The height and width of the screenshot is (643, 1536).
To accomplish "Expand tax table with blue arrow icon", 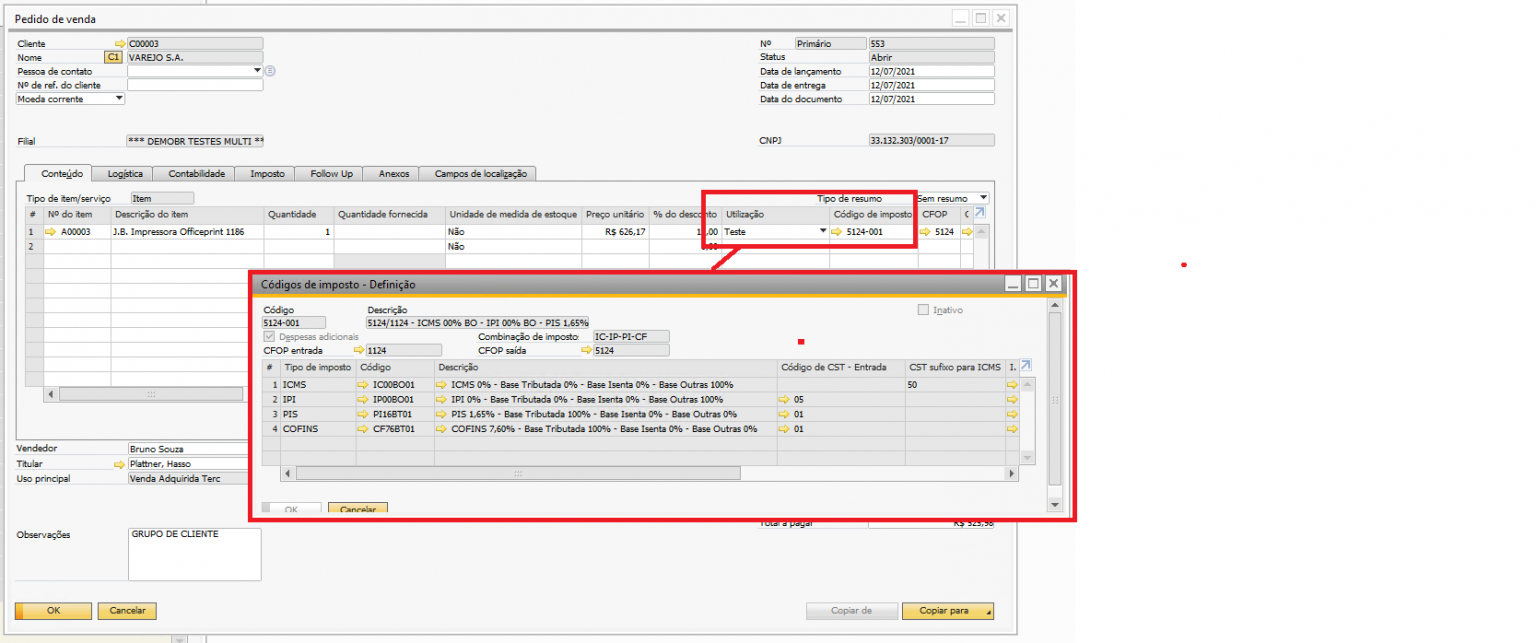I will coord(1025,366).
